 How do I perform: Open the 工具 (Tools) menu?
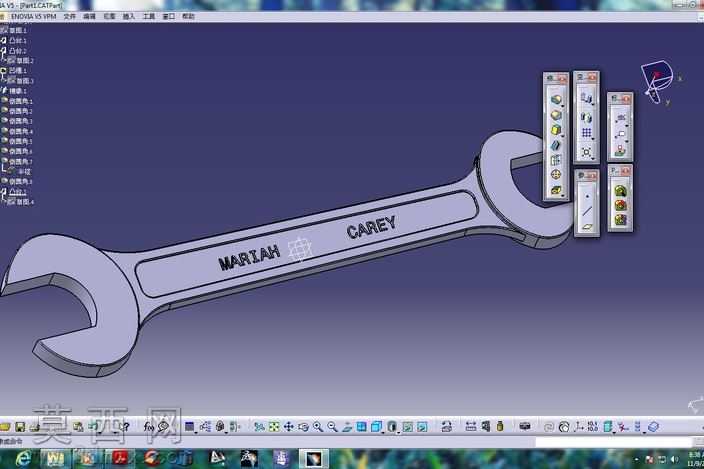coord(149,16)
